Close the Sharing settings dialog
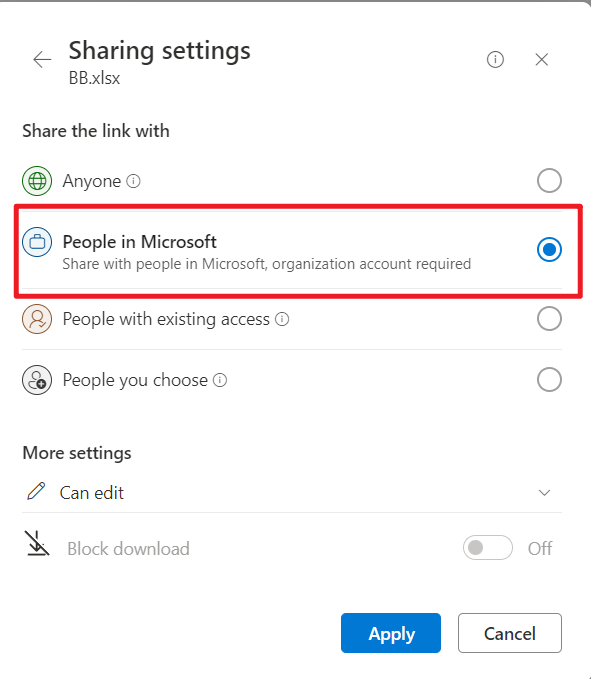Screen dimensions: 591x679 (542, 59)
